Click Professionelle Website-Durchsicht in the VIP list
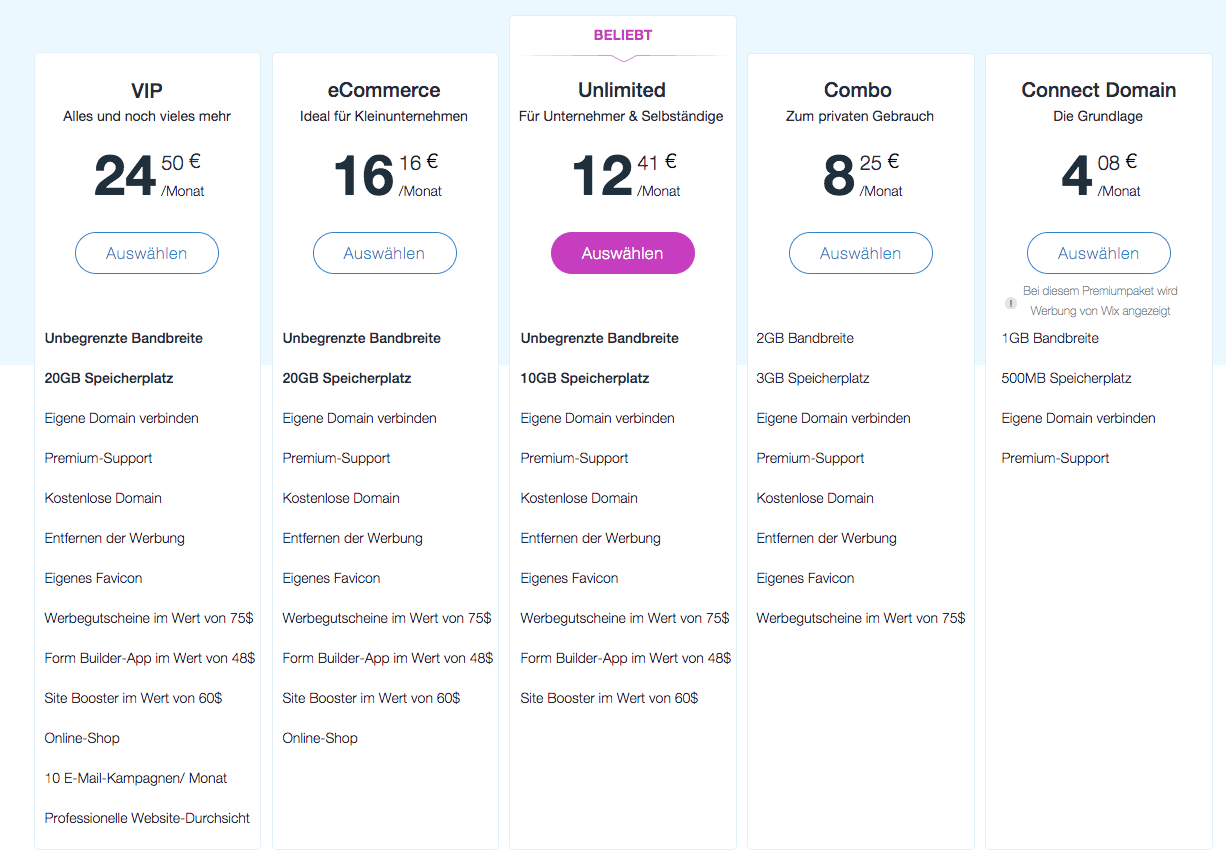Screen dimensions: 1226x857 pyautogui.click(x=147, y=818)
